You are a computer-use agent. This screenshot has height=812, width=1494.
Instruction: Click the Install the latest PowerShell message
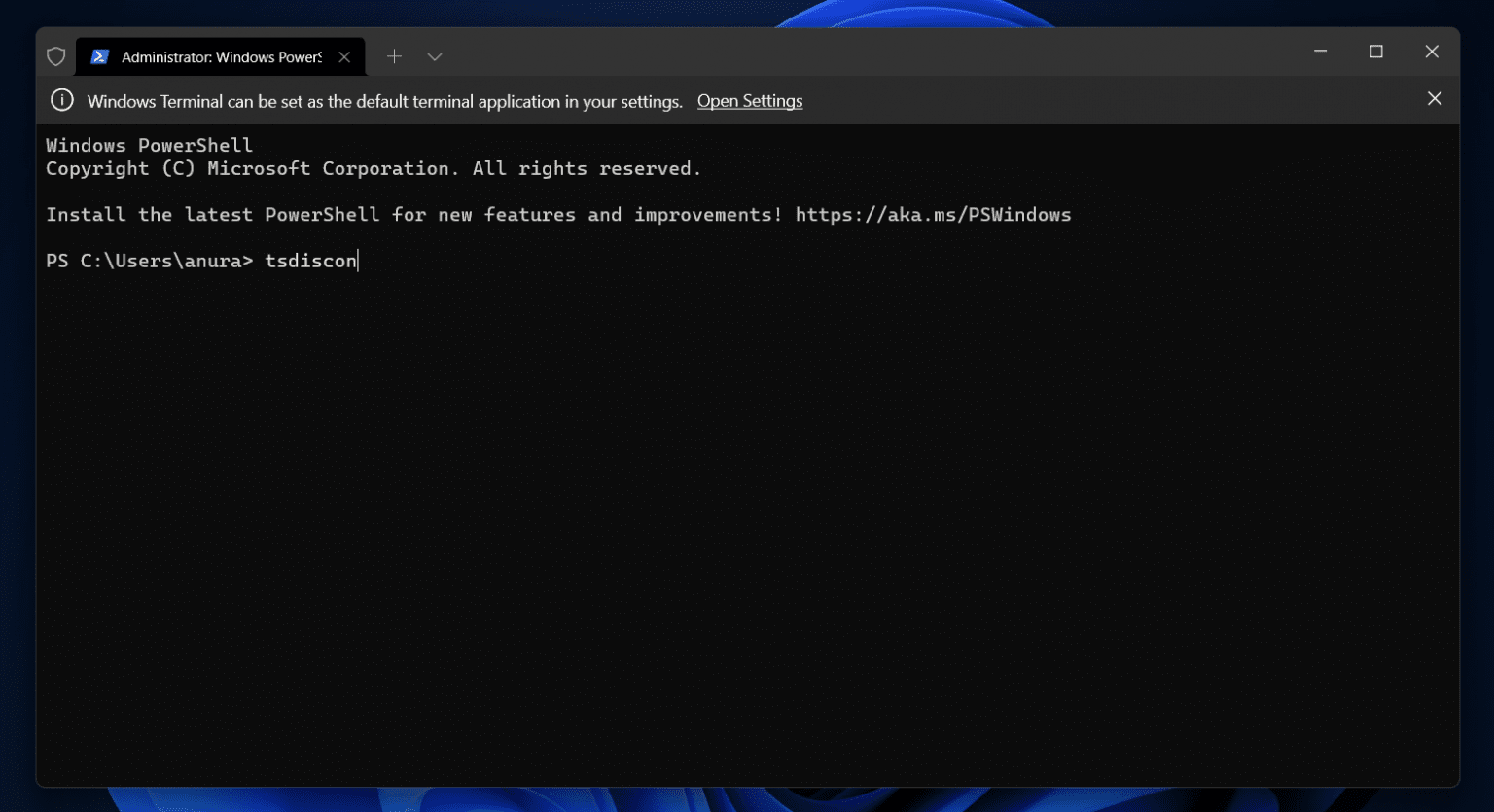point(413,214)
